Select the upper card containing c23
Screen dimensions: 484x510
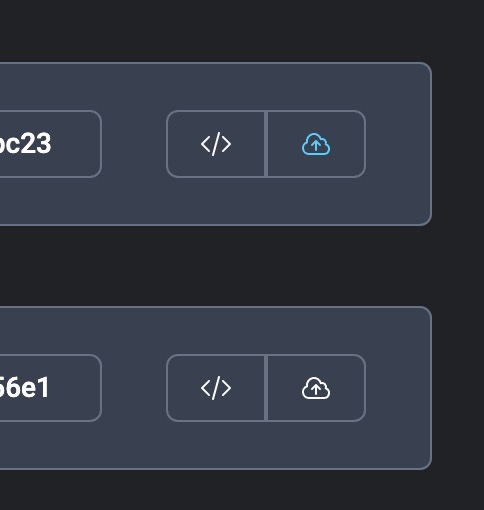216,144
